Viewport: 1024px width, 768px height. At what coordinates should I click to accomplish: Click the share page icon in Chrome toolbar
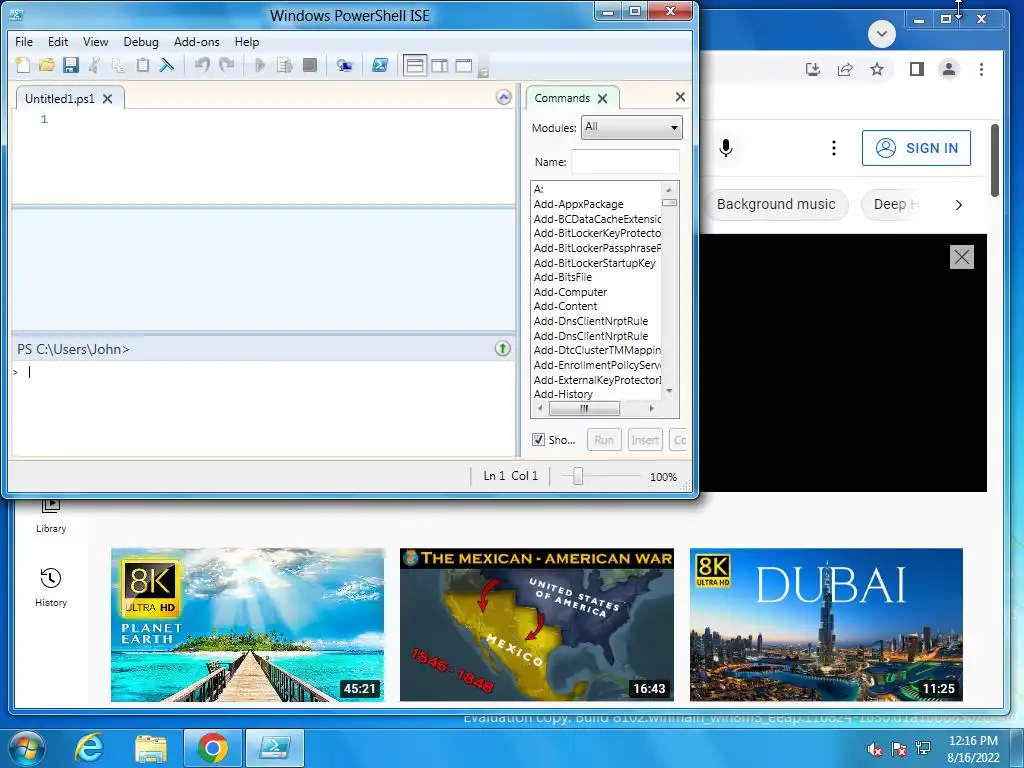844,69
